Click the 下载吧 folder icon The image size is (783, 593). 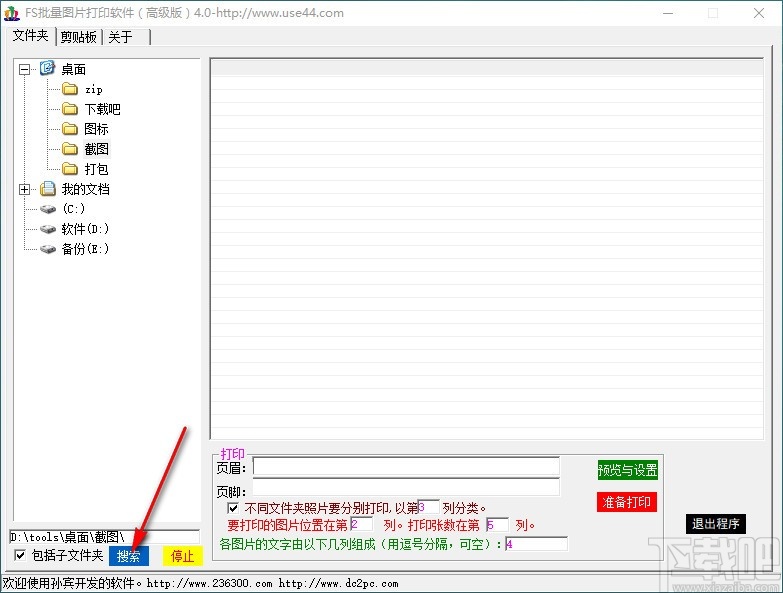click(x=70, y=109)
